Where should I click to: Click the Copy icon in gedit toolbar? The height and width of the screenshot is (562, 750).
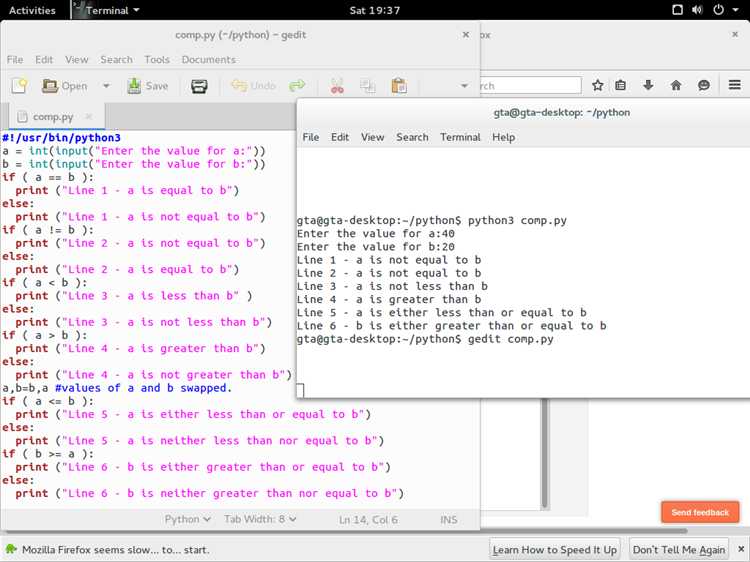(x=367, y=86)
